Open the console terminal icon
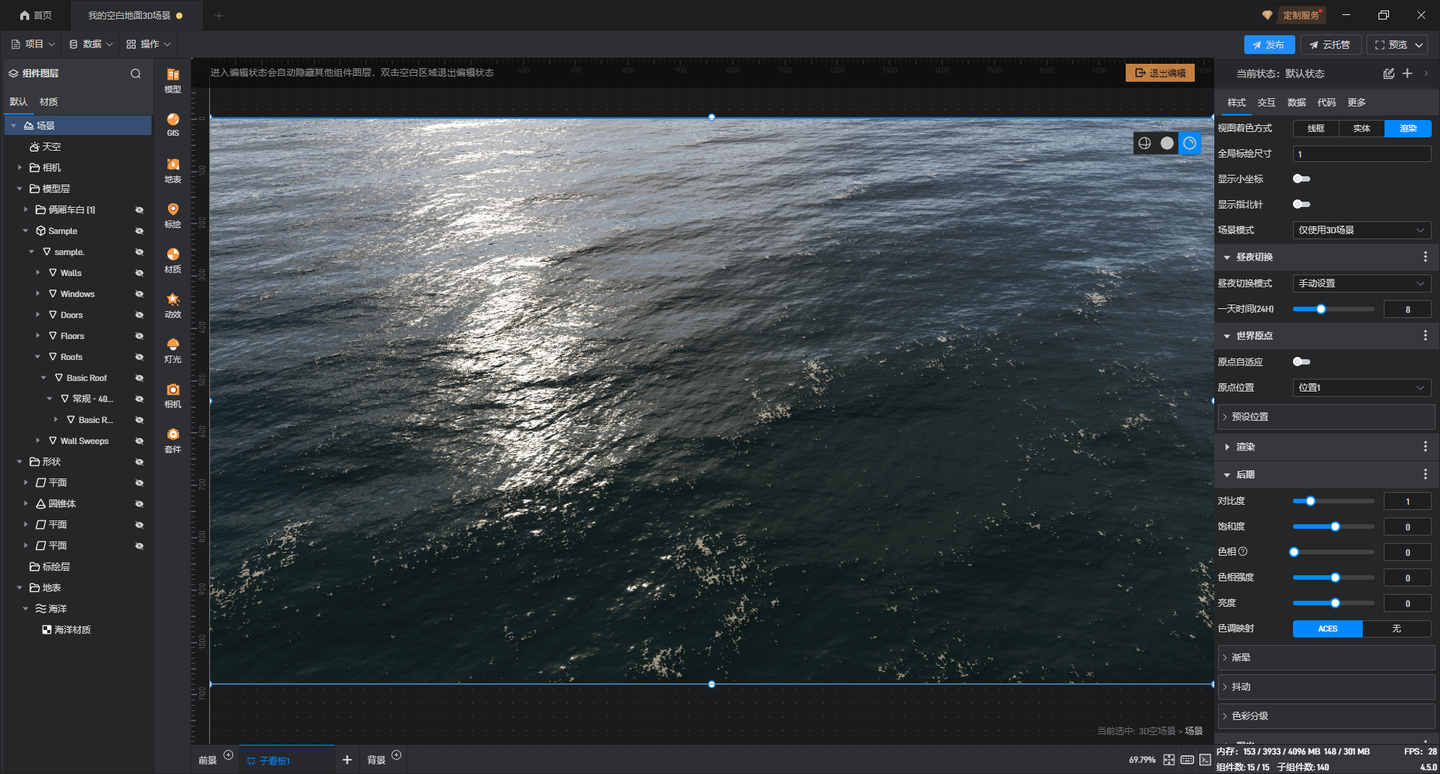1440x774 pixels. (1204, 760)
